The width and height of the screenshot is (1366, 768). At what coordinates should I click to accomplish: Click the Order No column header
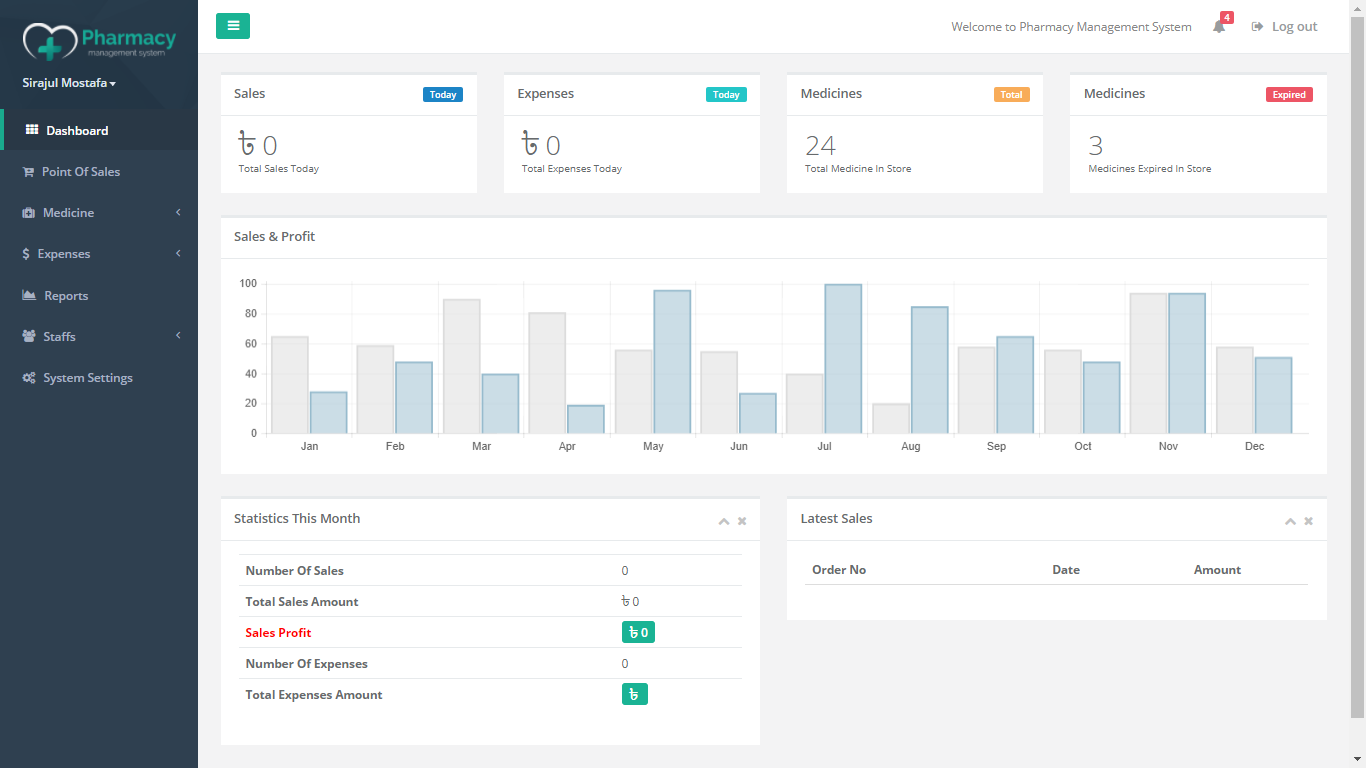(839, 570)
